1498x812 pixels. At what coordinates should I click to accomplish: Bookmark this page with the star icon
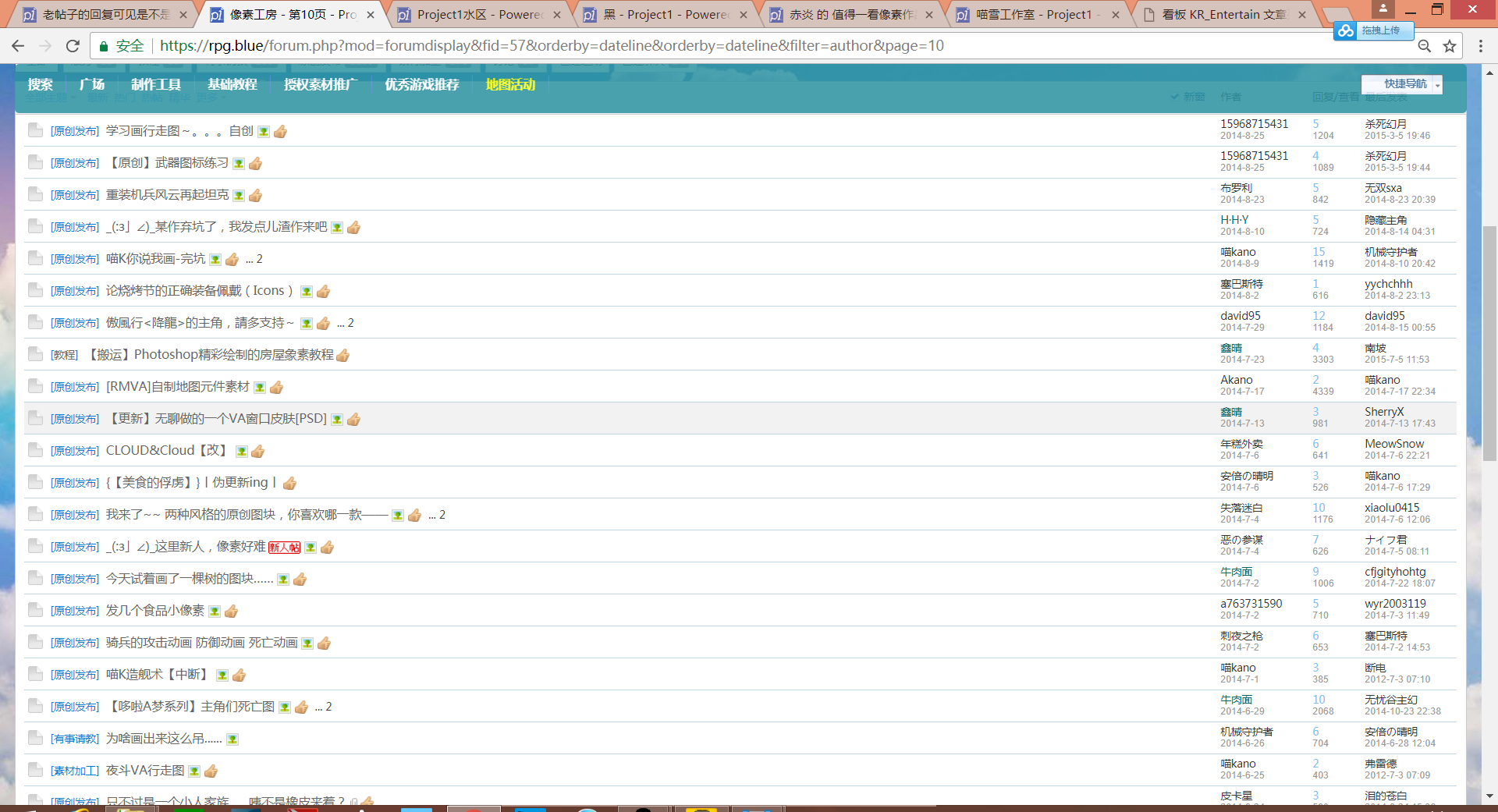pyautogui.click(x=1450, y=46)
